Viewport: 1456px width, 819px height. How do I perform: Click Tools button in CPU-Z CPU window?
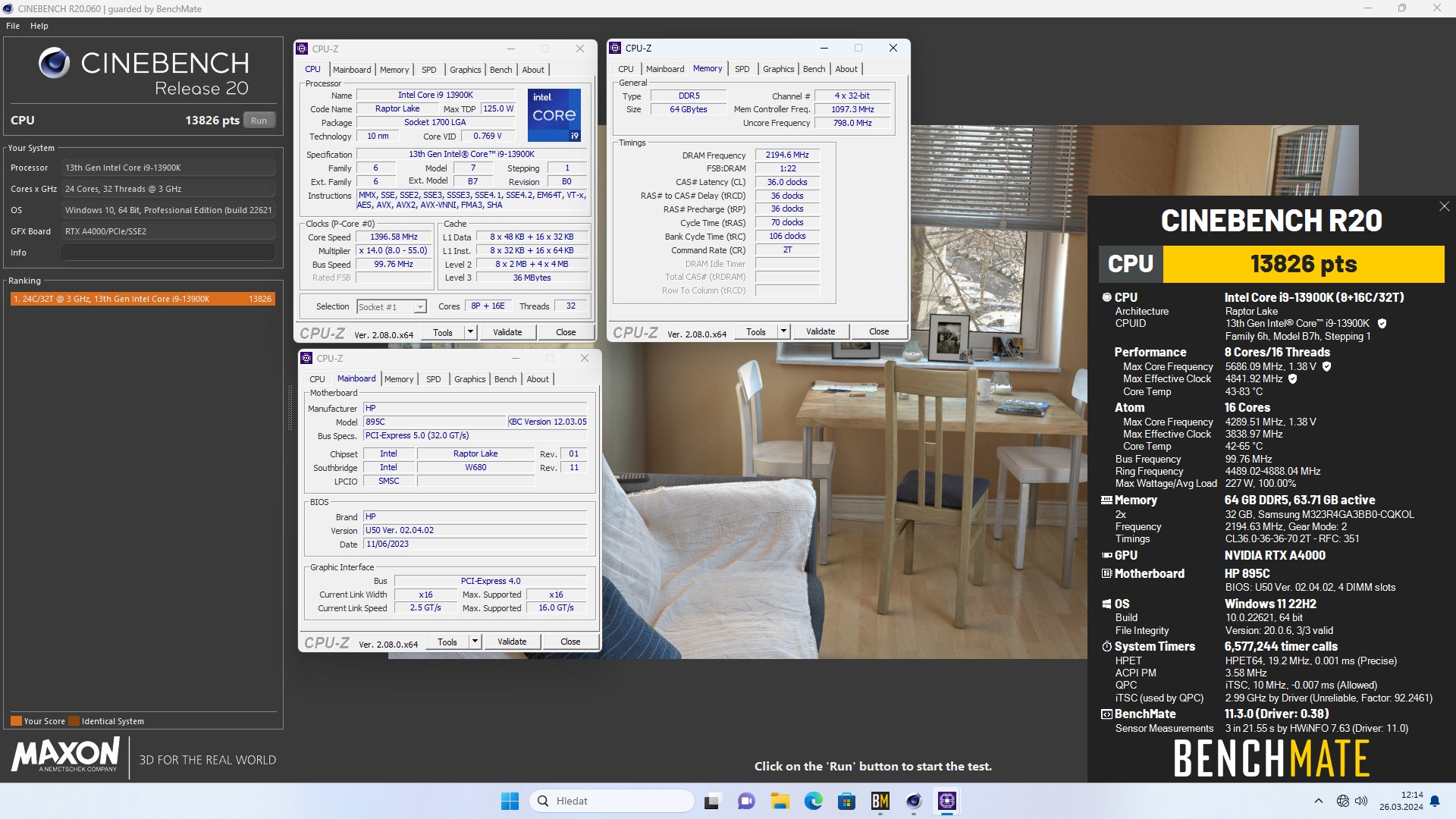coord(443,332)
